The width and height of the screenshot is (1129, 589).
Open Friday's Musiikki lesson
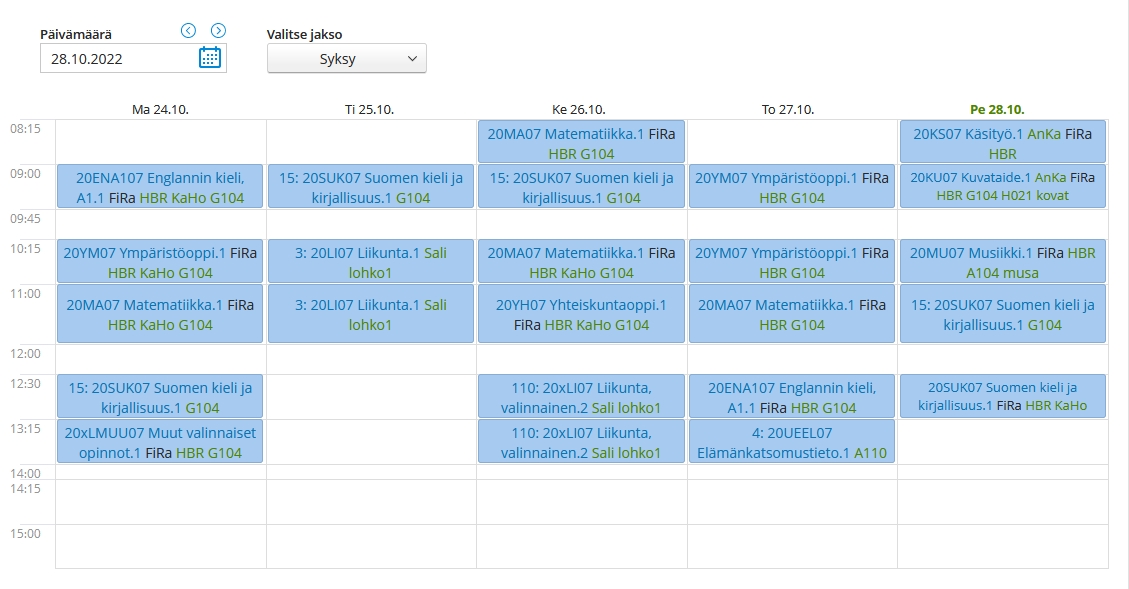[1002, 262]
